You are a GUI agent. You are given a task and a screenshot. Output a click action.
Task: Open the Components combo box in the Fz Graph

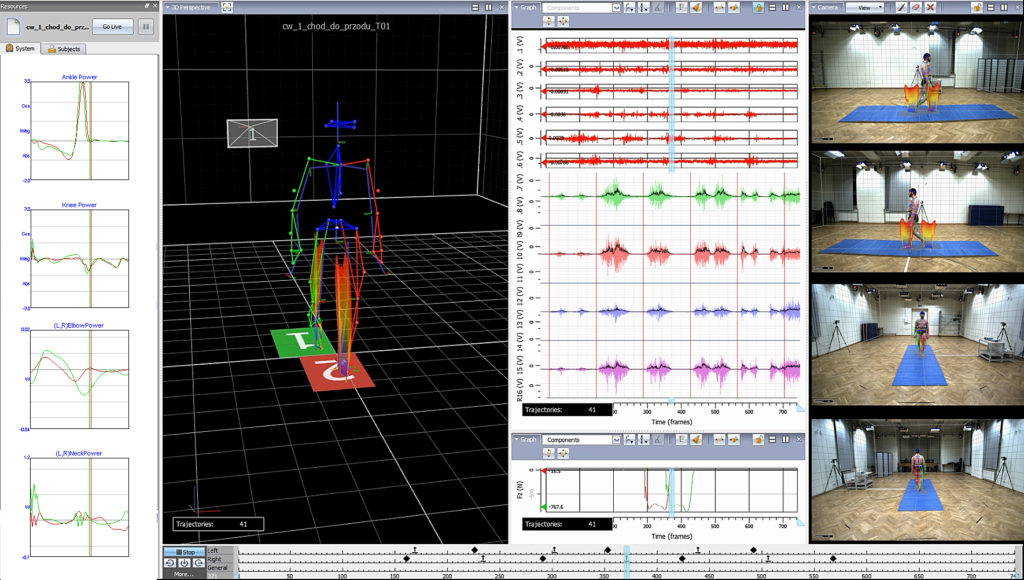(581, 440)
